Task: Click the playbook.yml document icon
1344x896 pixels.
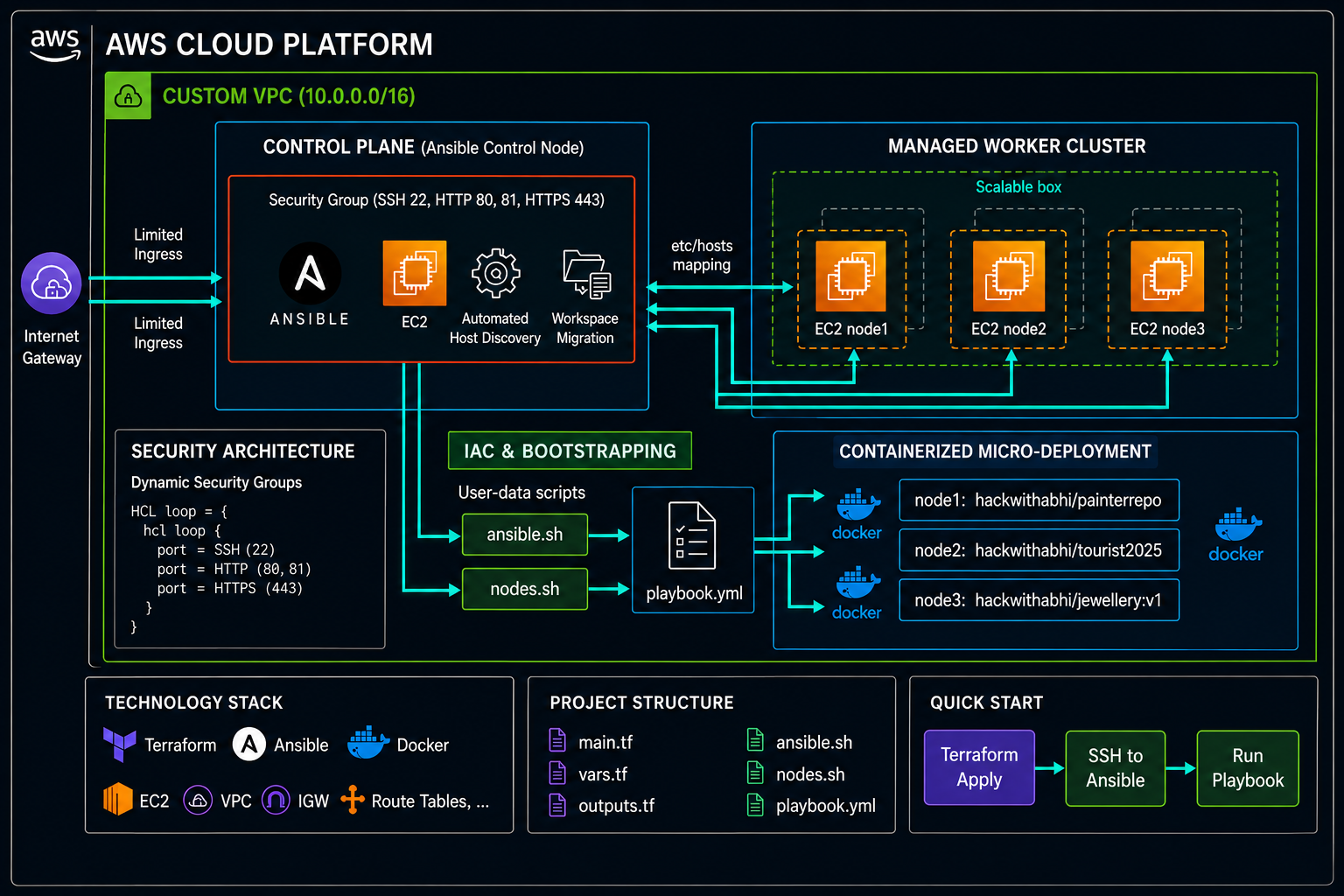Action: point(691,535)
